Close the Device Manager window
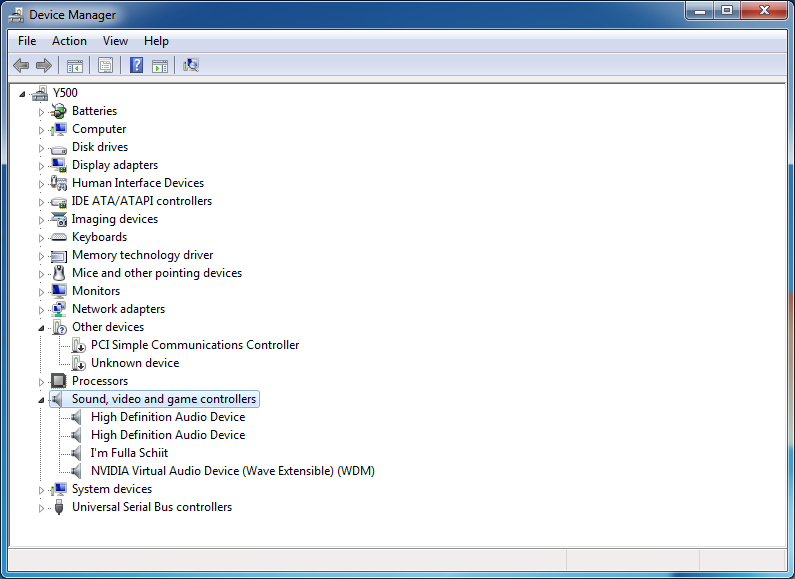The height and width of the screenshot is (579, 795). tap(765, 10)
